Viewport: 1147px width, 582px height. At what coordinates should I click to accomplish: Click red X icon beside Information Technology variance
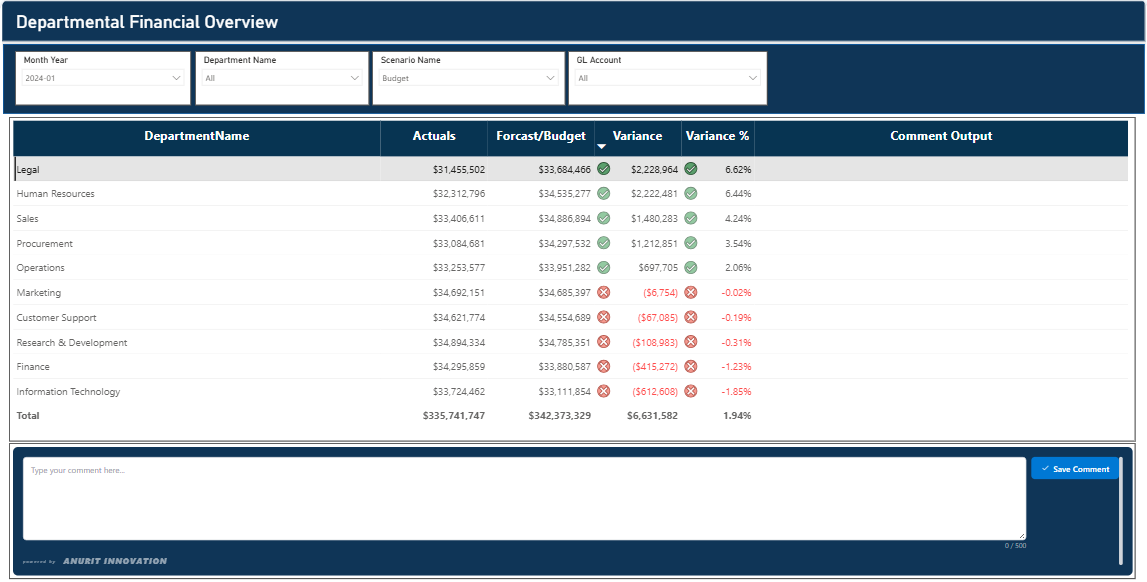tap(603, 391)
